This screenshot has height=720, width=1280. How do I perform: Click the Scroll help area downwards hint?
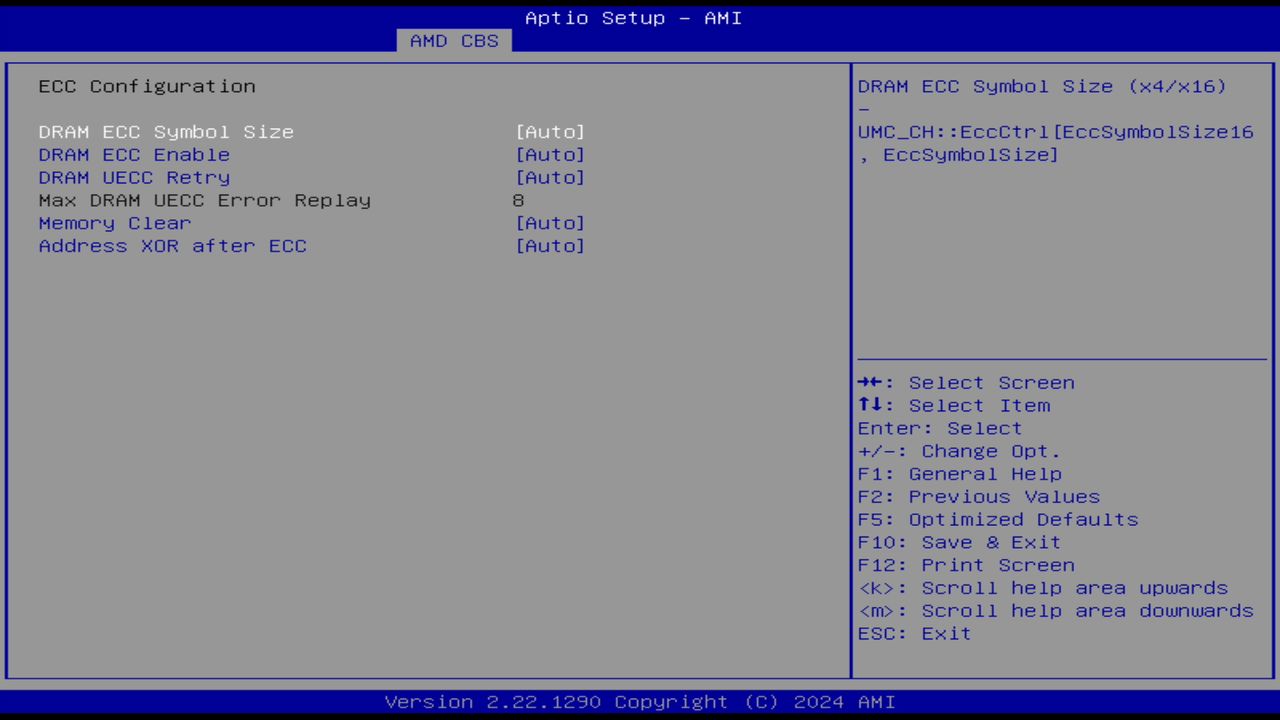[x=1056, y=611]
